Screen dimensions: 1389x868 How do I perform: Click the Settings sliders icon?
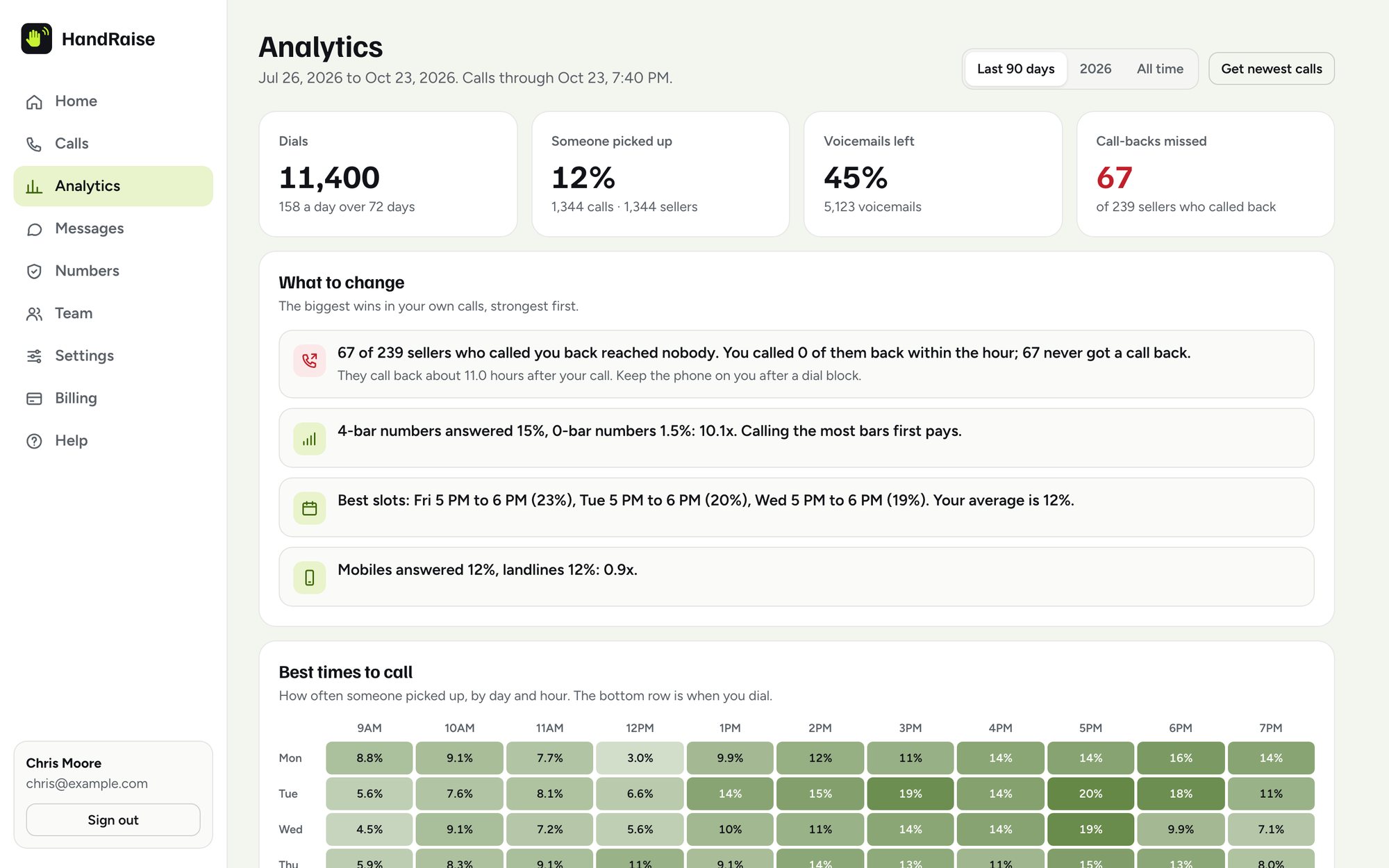(x=34, y=356)
